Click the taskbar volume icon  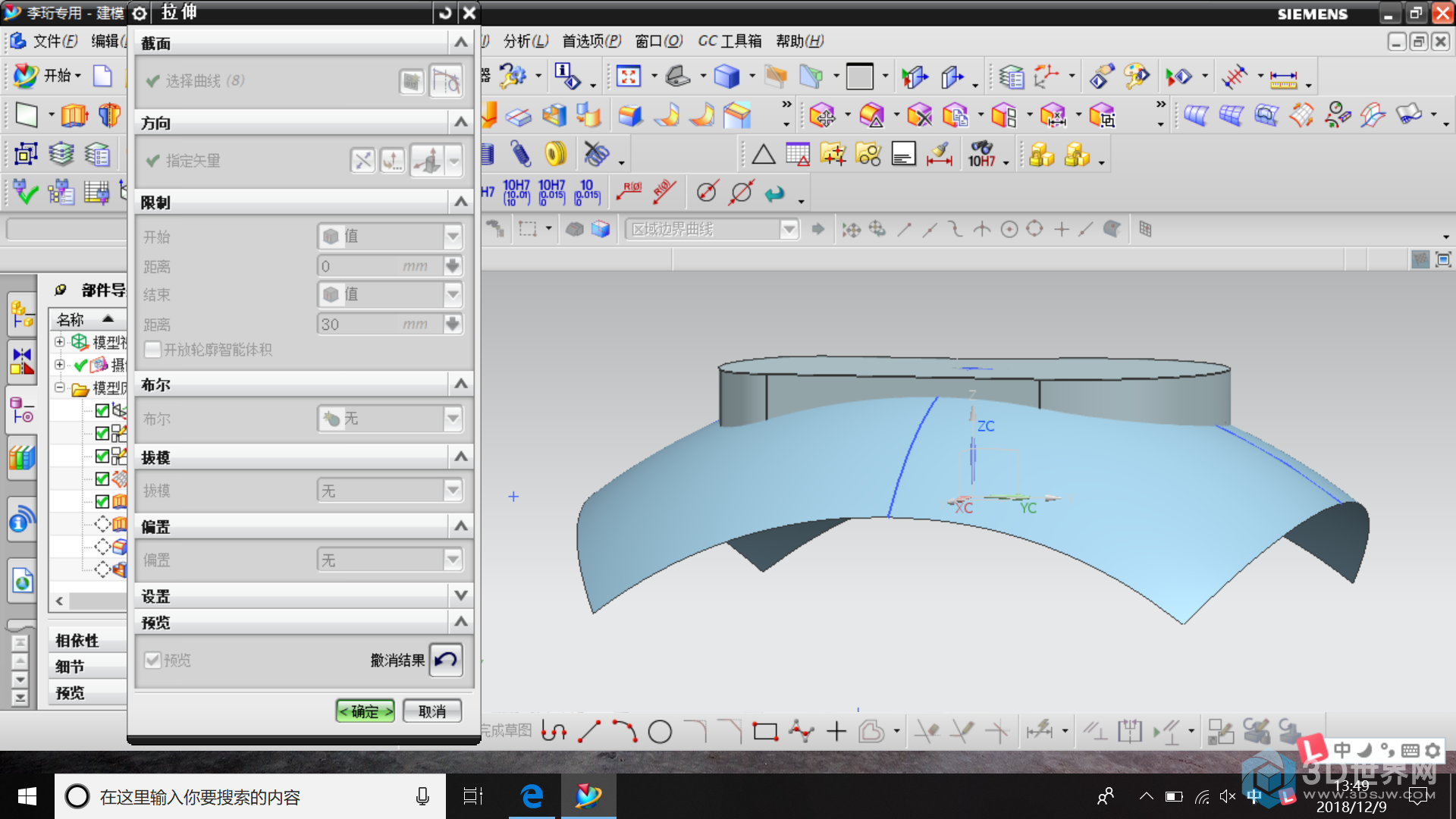pyautogui.click(x=1228, y=796)
